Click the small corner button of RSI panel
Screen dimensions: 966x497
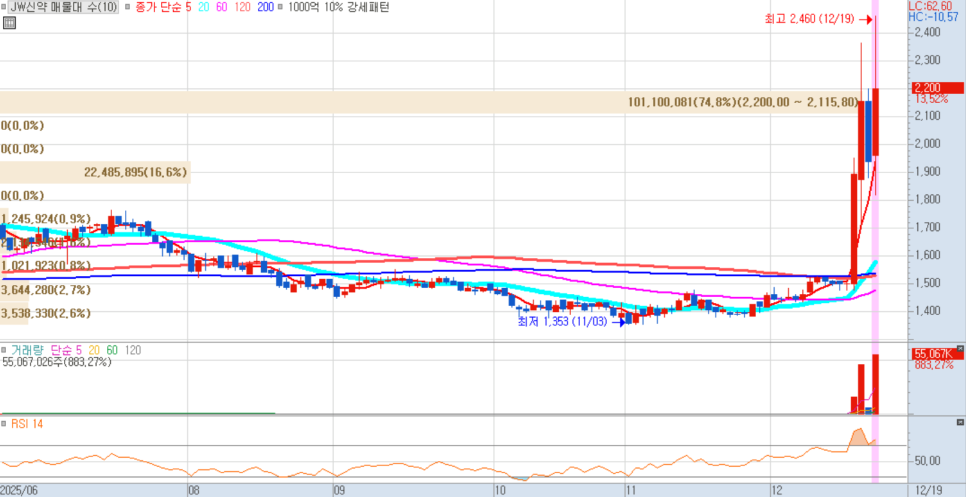pyautogui.click(x=959, y=422)
